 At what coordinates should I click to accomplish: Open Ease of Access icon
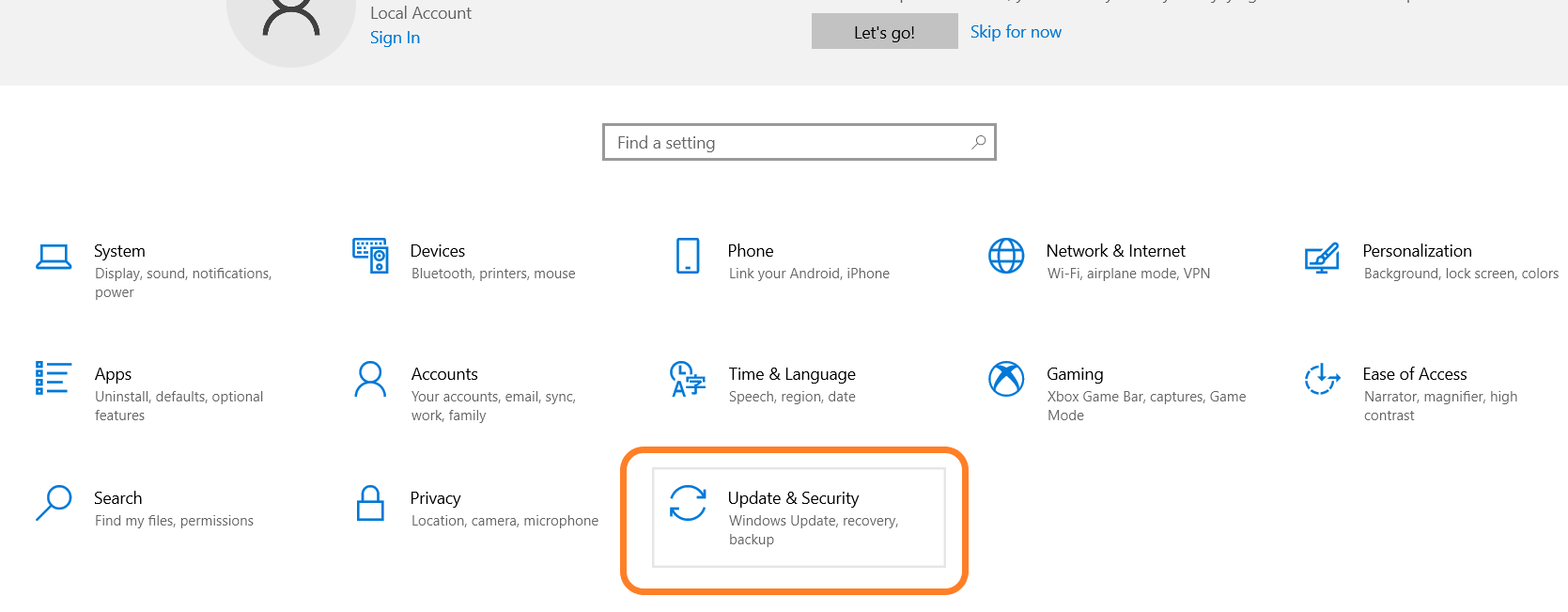[x=1322, y=379]
